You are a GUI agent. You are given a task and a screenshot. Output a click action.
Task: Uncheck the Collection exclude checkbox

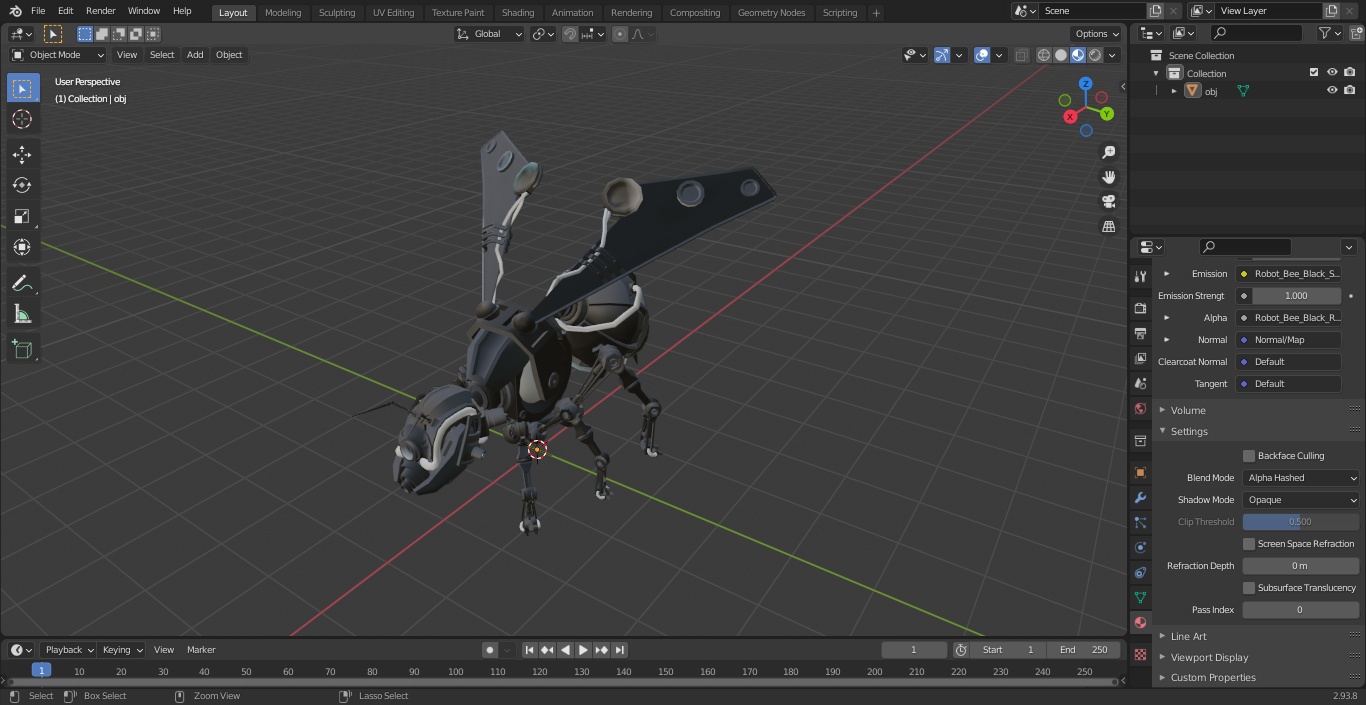[1314, 72]
